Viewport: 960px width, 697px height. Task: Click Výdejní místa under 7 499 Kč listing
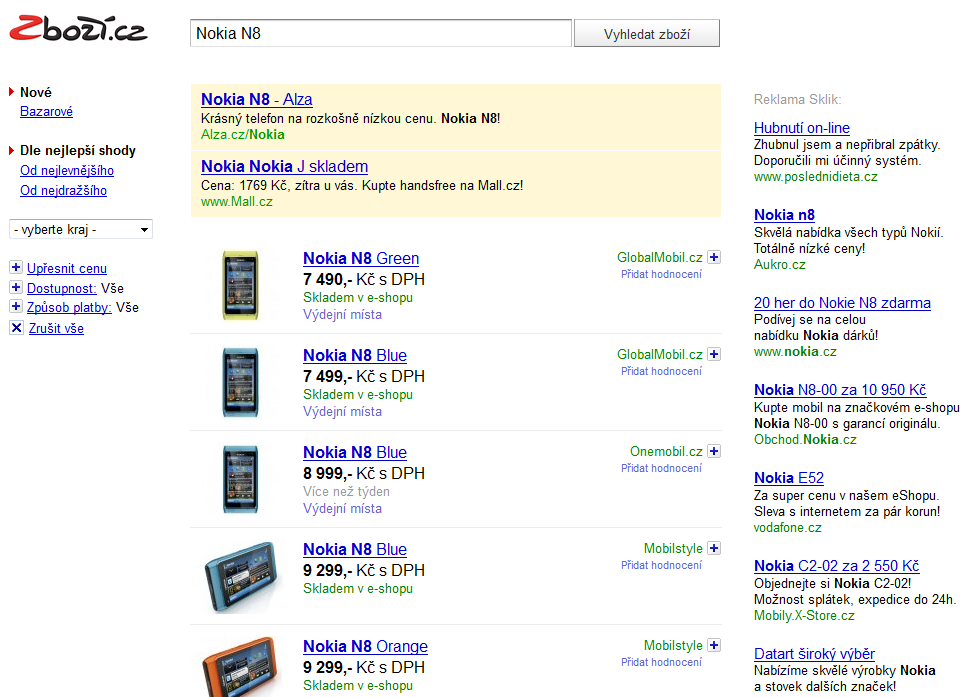(342, 412)
